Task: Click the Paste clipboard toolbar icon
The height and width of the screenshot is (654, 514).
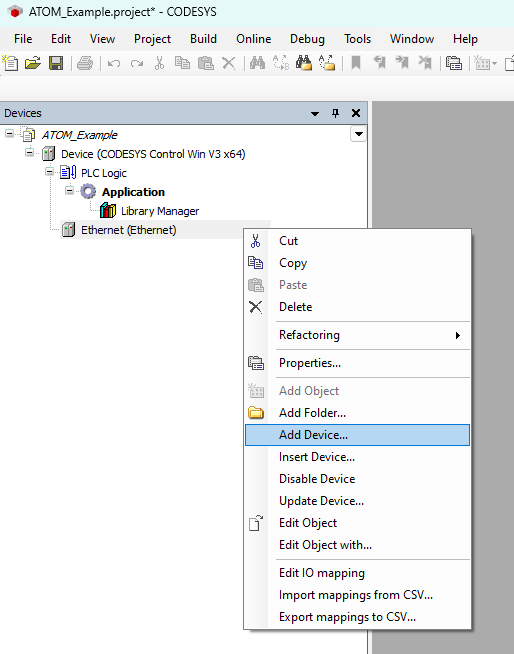Action: 206,63
